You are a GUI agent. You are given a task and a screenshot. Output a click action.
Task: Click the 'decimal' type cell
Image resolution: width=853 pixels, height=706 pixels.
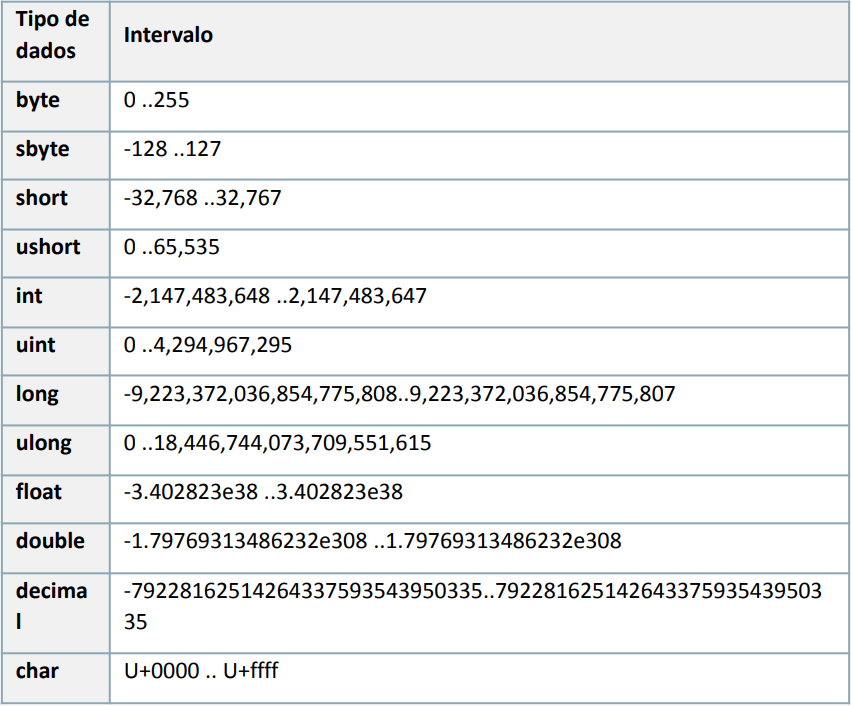coord(52,605)
